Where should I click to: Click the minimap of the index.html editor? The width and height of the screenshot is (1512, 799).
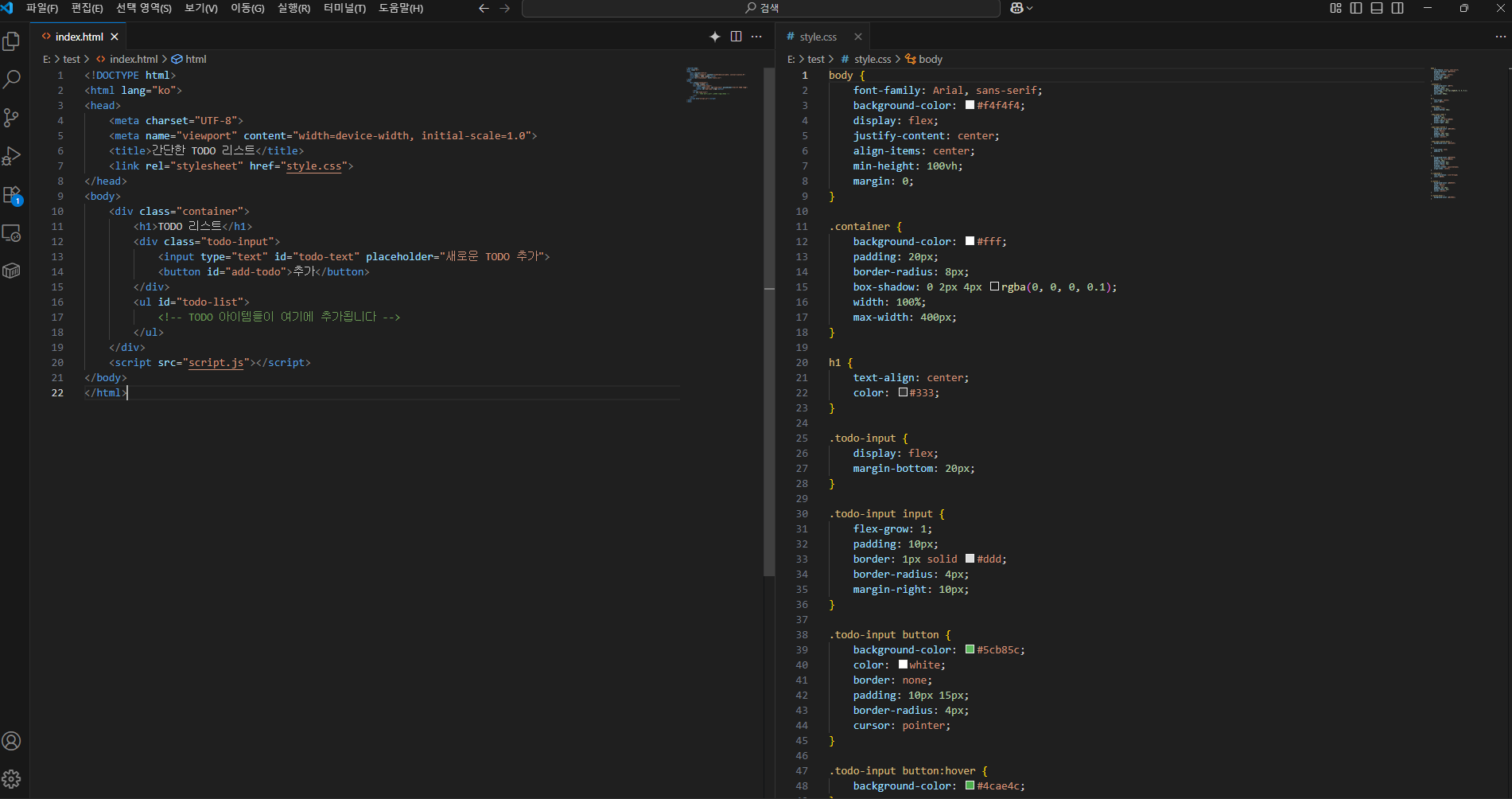coord(717,85)
